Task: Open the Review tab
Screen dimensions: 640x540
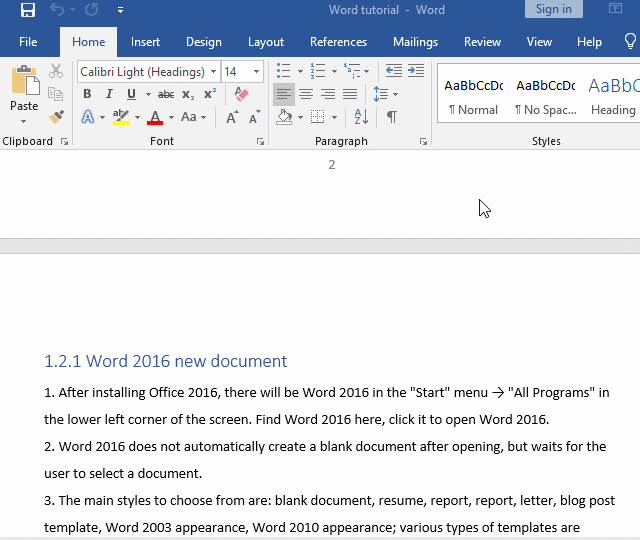Action: point(482,42)
